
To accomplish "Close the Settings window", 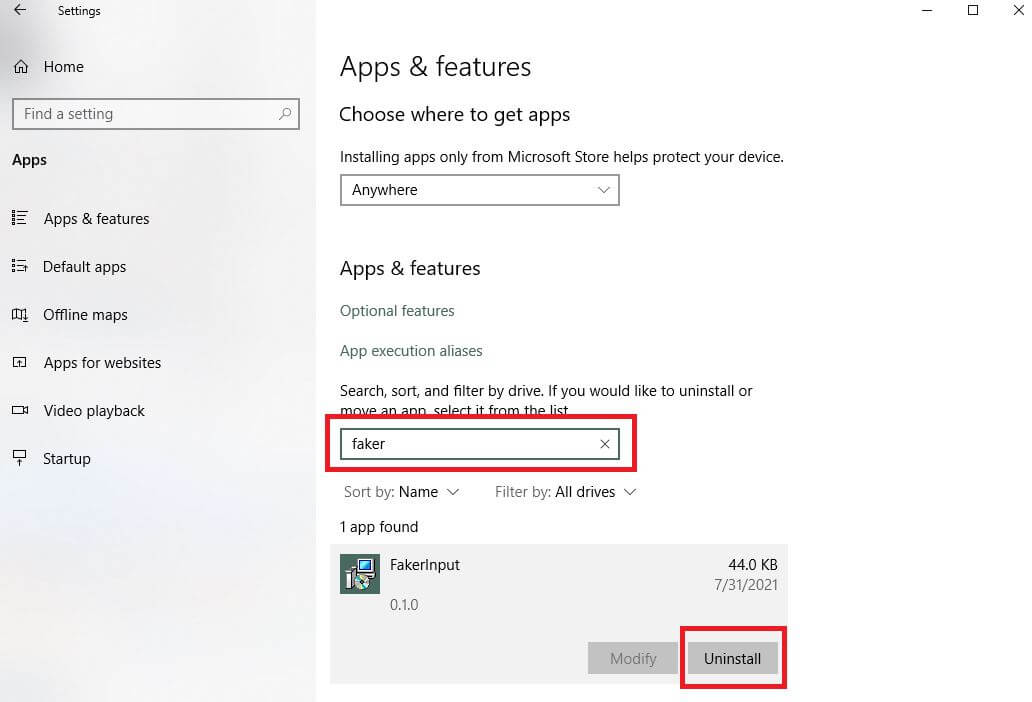I will pyautogui.click(x=1018, y=10).
